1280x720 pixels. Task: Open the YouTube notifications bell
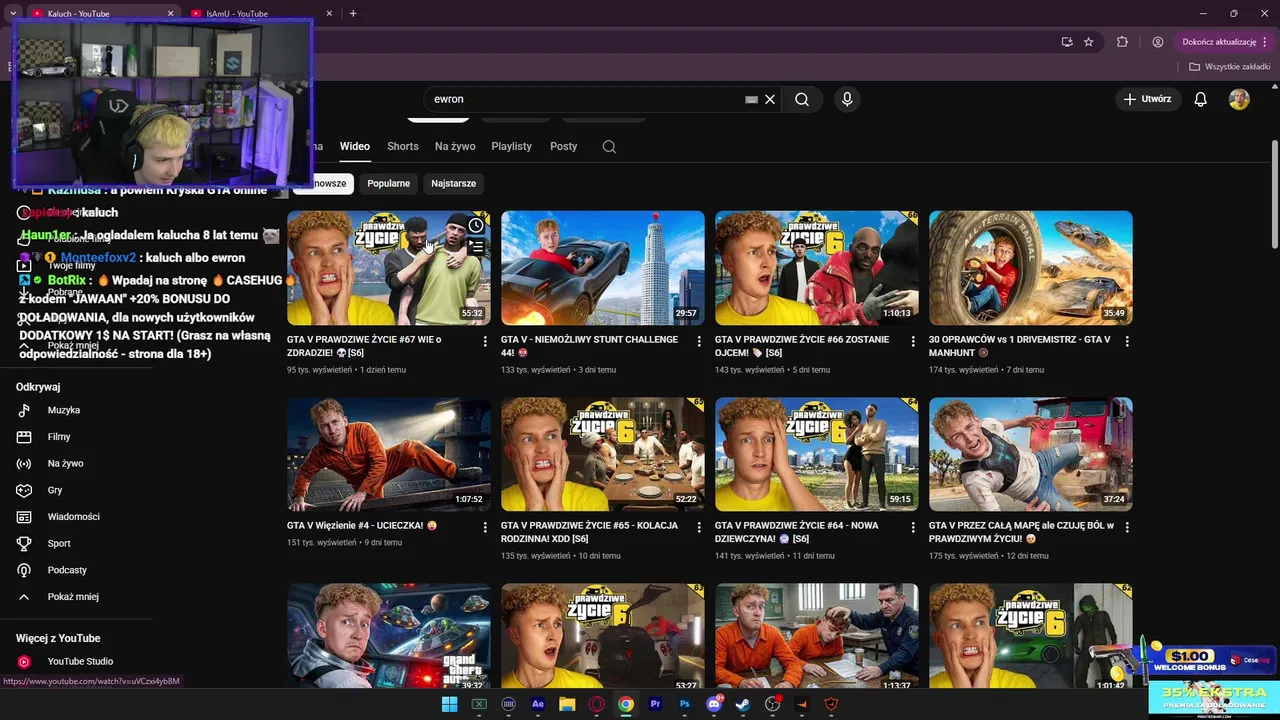1201,99
